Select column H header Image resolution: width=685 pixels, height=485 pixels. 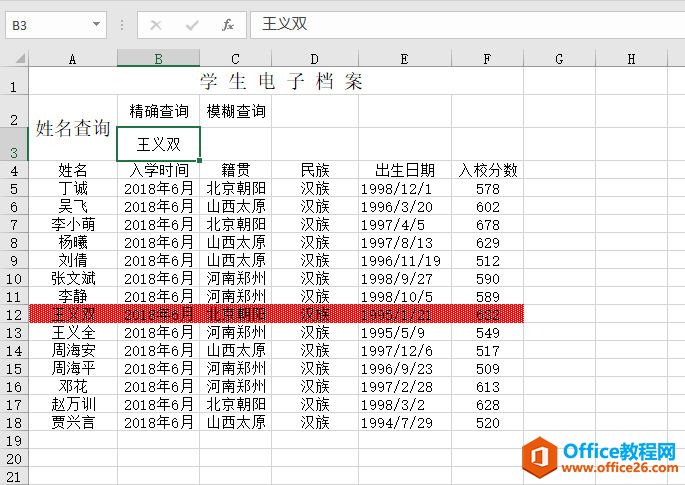631,59
